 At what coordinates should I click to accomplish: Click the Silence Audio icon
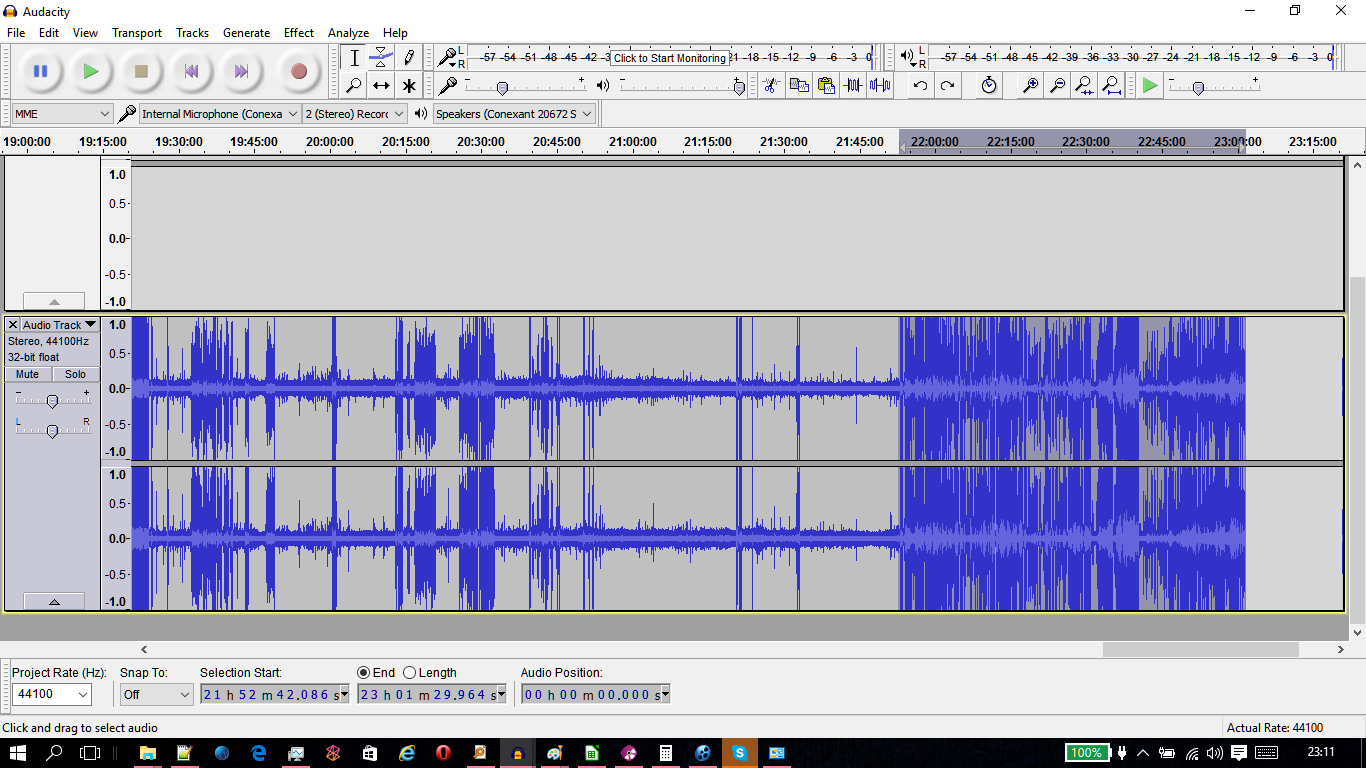[x=880, y=86]
